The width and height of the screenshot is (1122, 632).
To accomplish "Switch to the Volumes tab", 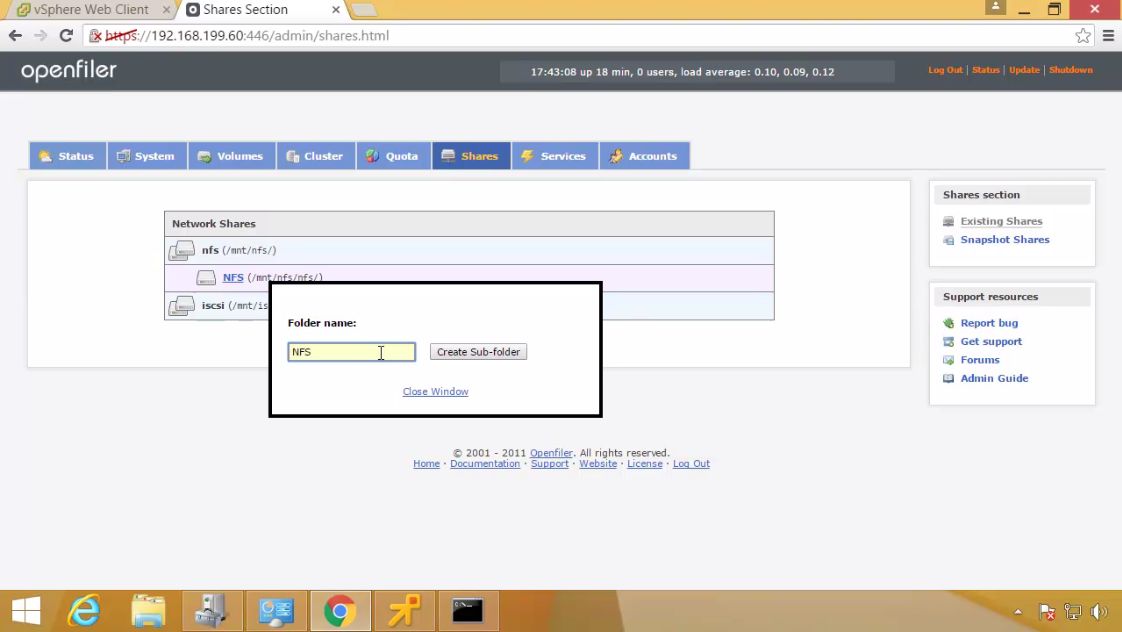I will pyautogui.click(x=231, y=156).
